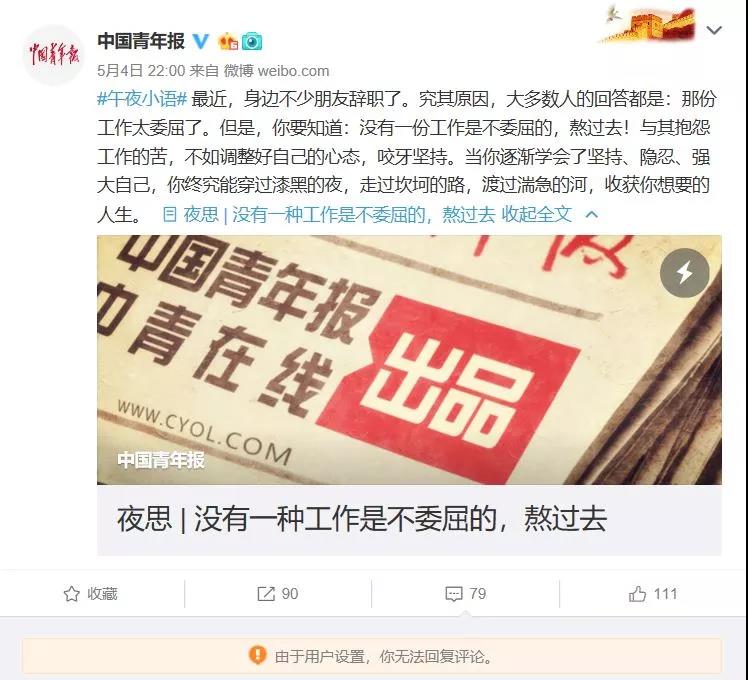Click the repost share icon

click(266, 594)
